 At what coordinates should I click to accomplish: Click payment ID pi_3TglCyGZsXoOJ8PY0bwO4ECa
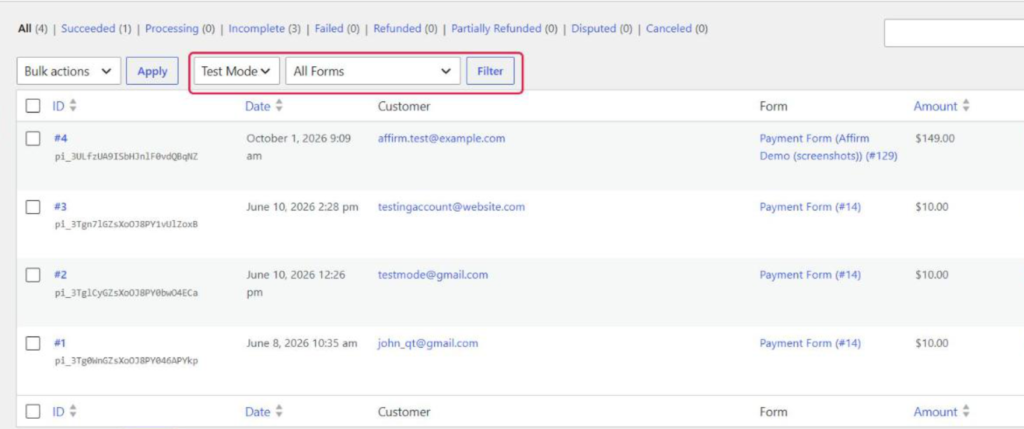pyautogui.click(x=125, y=293)
